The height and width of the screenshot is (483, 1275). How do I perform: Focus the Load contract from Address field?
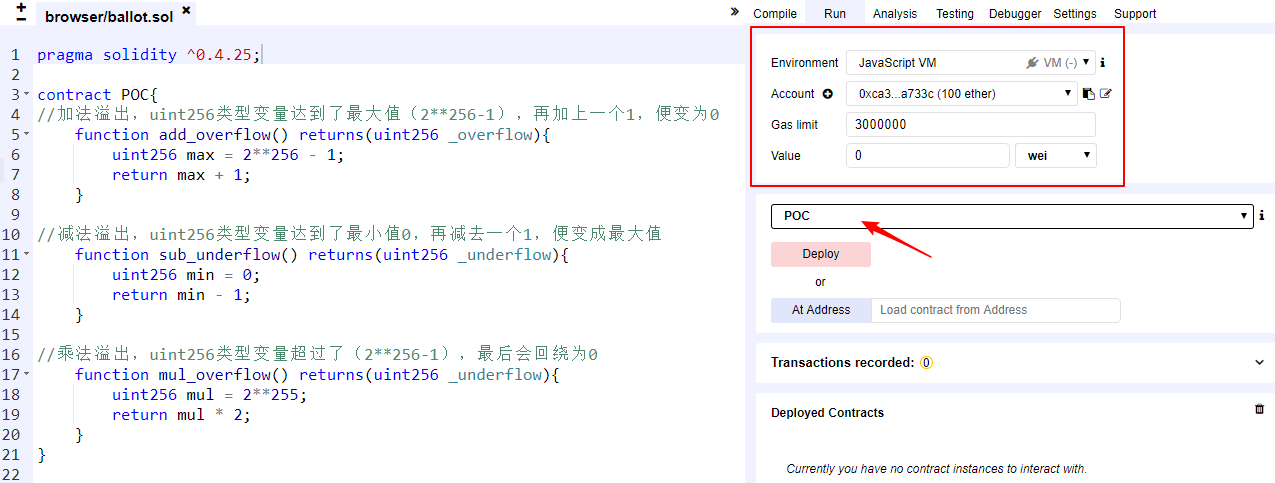pyautogui.click(x=996, y=310)
